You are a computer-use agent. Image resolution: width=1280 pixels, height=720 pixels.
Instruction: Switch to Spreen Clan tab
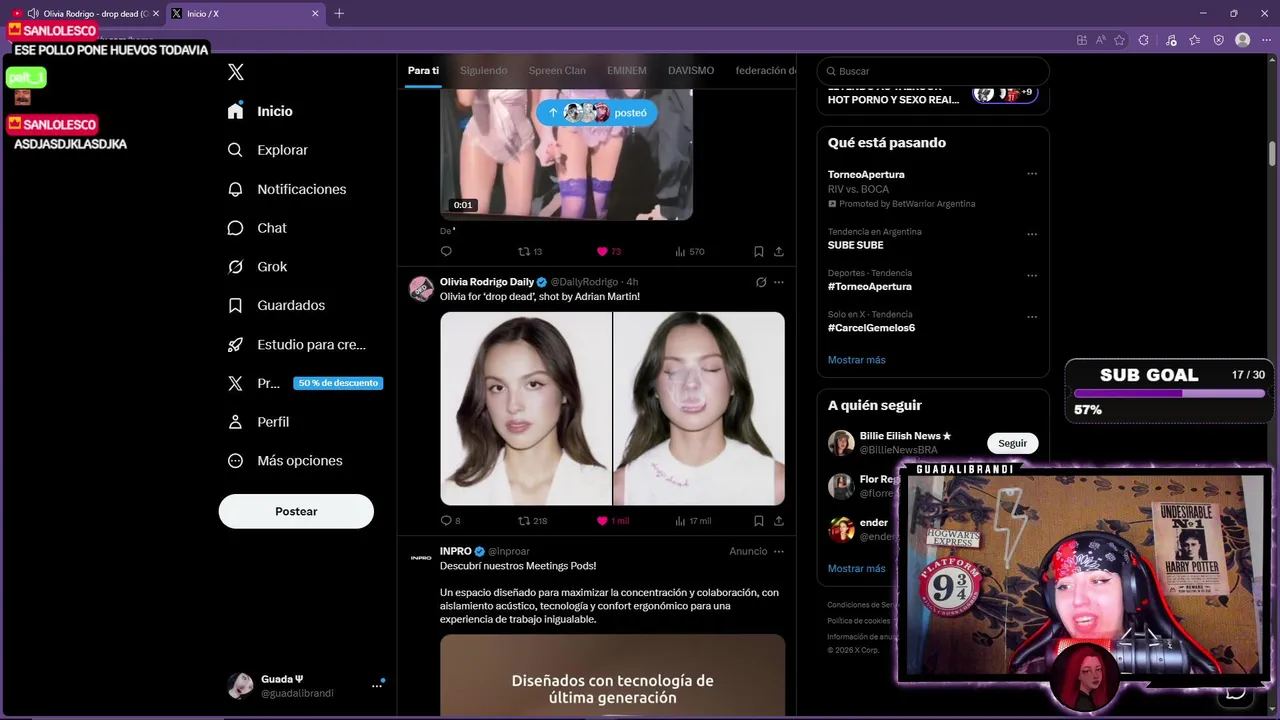557,71
